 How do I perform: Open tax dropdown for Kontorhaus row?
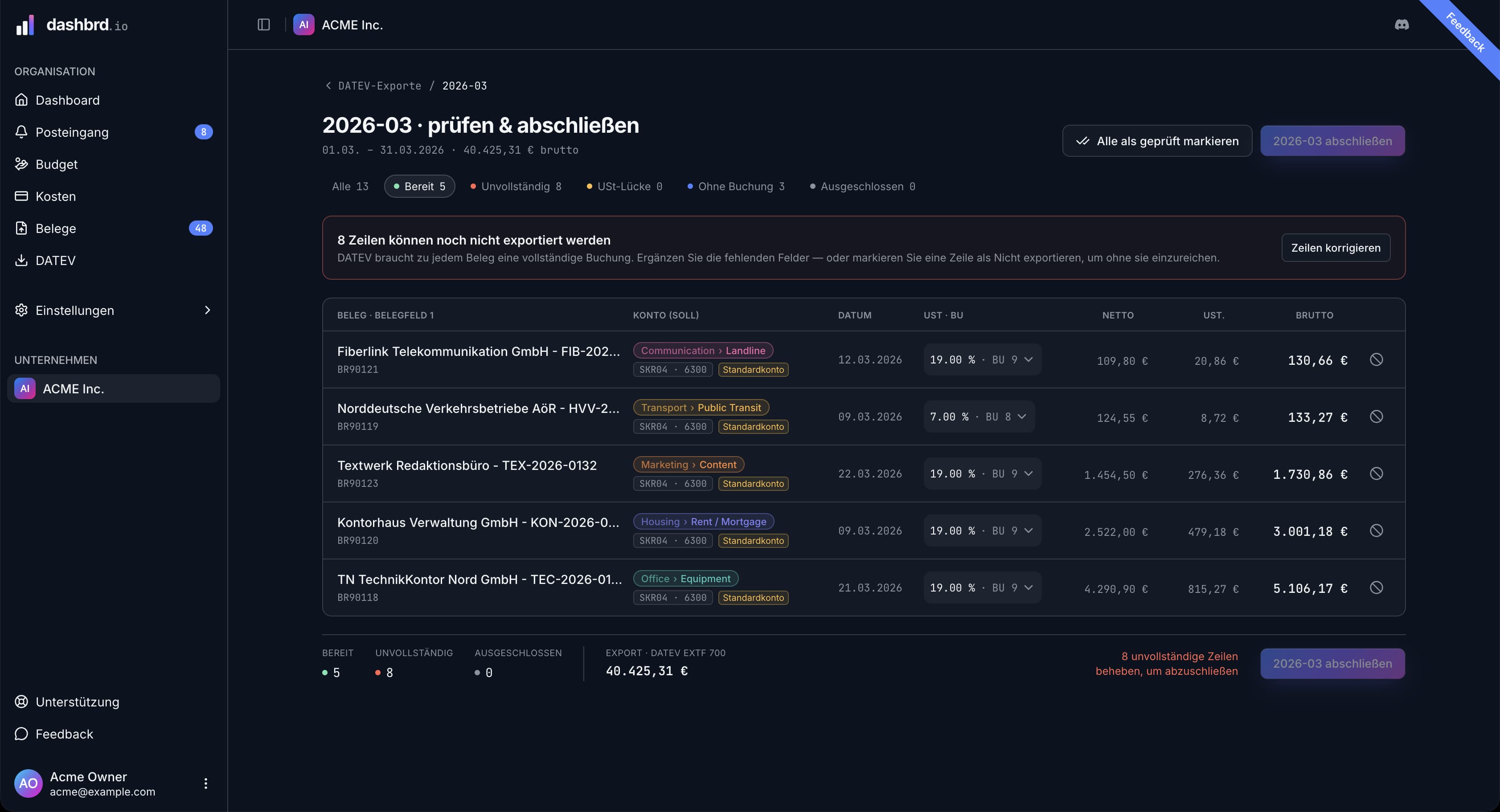982,531
